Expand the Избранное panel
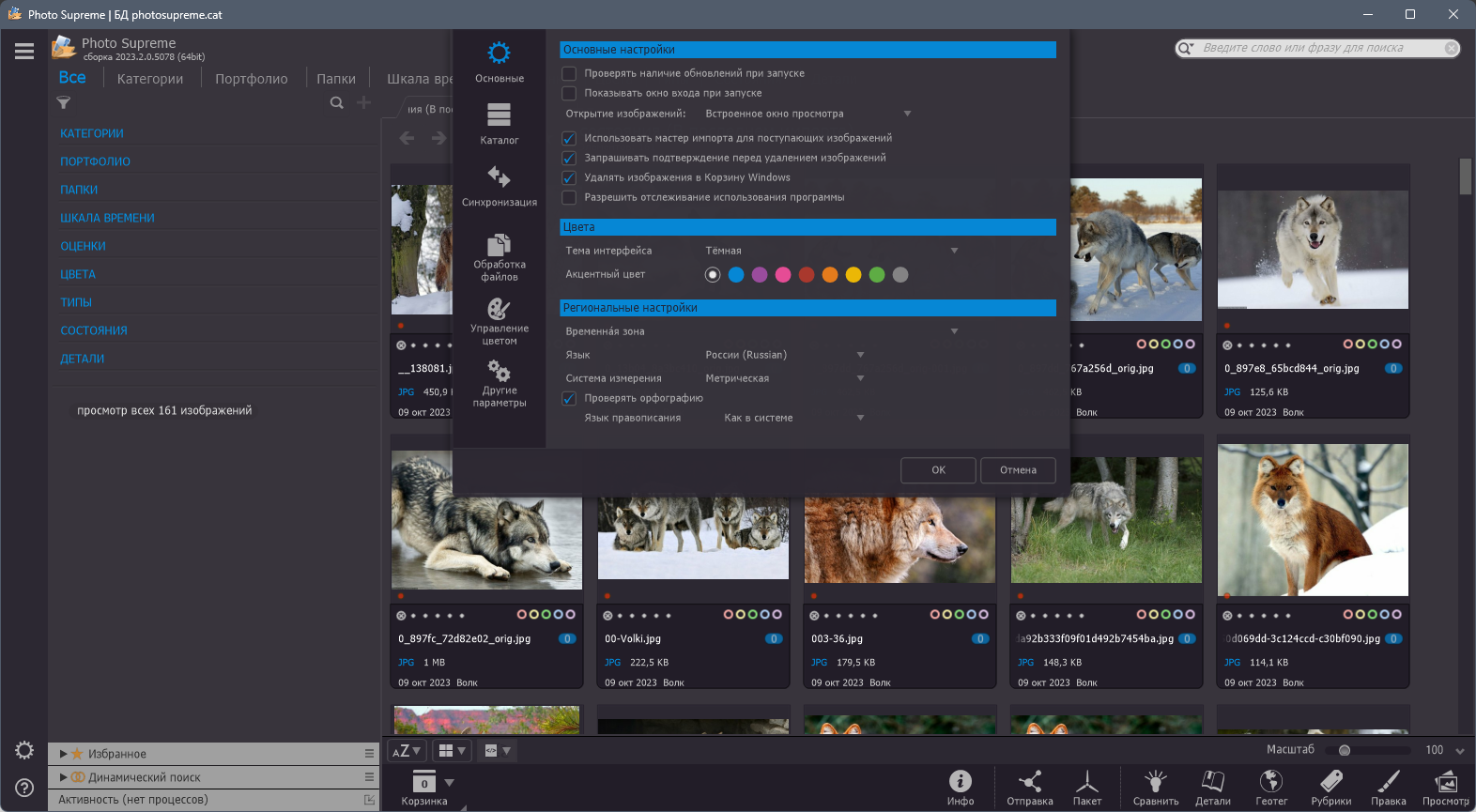This screenshot has height=812, width=1476. [63, 754]
